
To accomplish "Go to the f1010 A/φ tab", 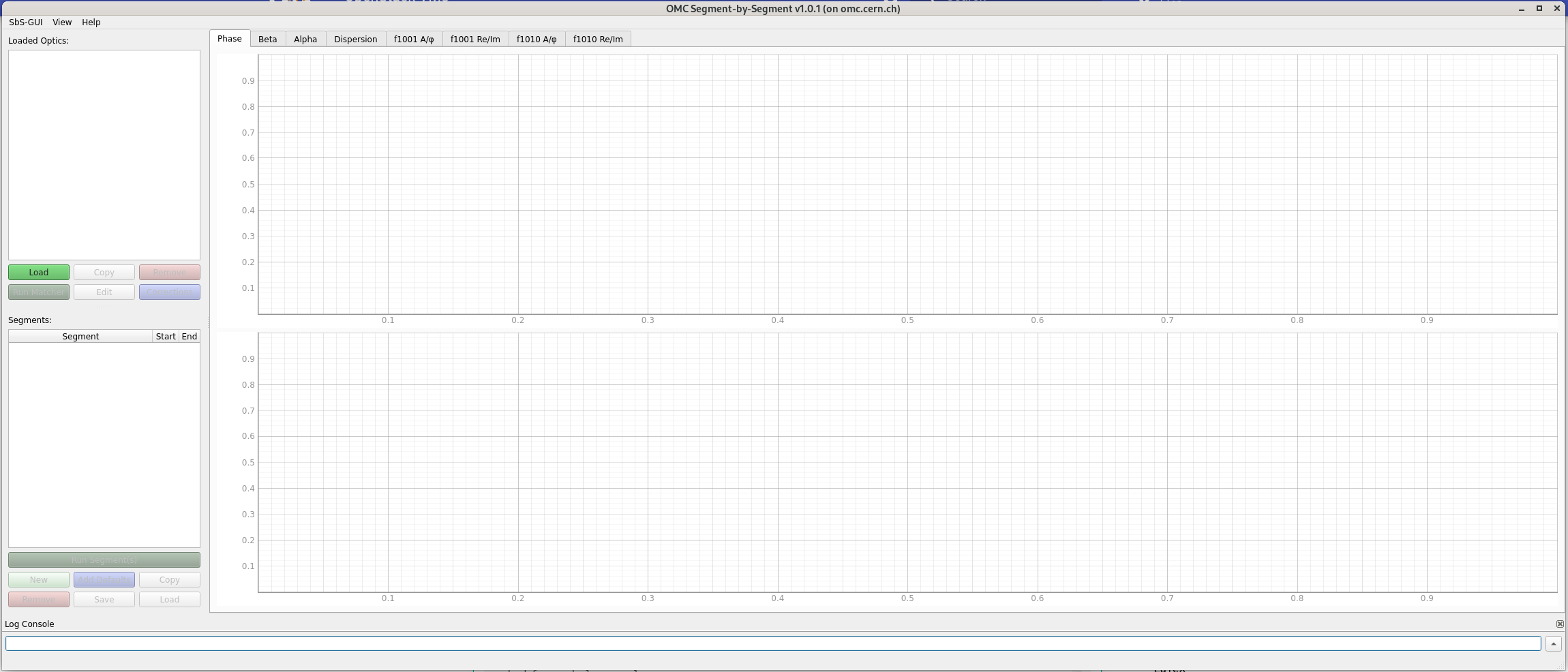I will tap(537, 39).
